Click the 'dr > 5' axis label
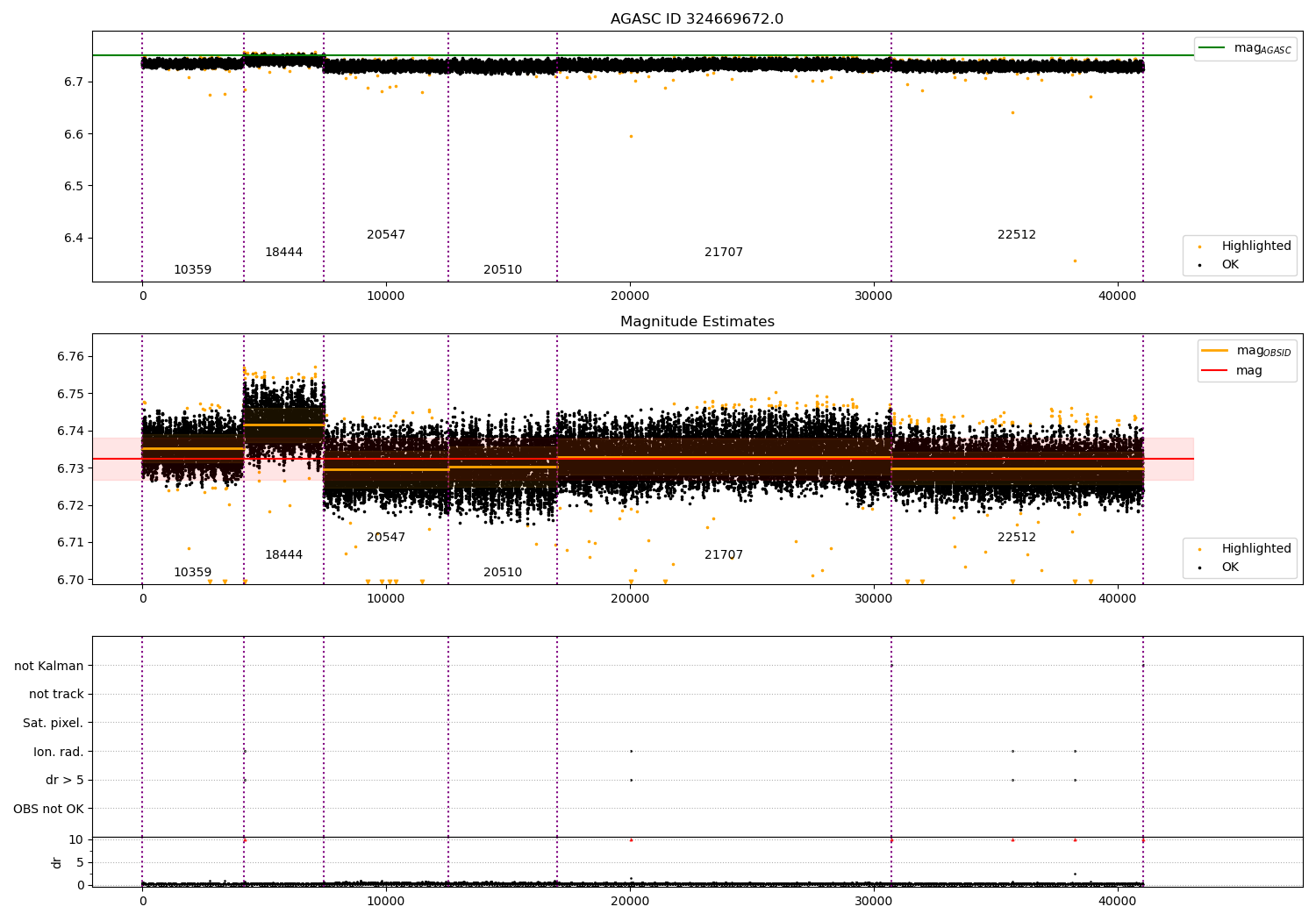This screenshot has width=1316, height=921. tap(65, 781)
